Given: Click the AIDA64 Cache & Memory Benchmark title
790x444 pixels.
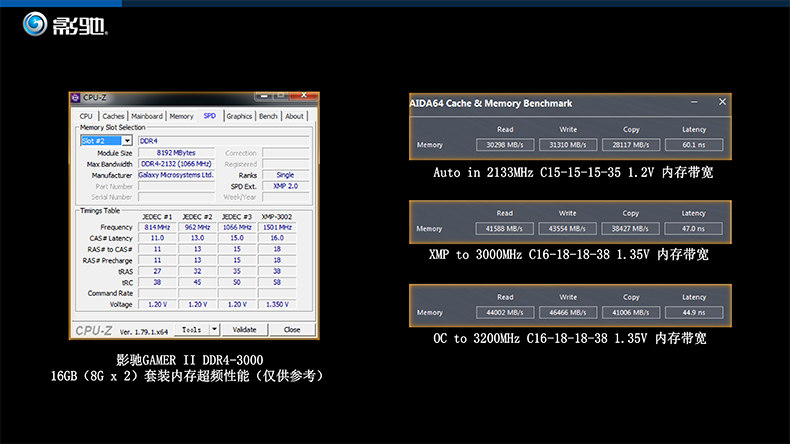Looking at the screenshot, I should click(491, 103).
